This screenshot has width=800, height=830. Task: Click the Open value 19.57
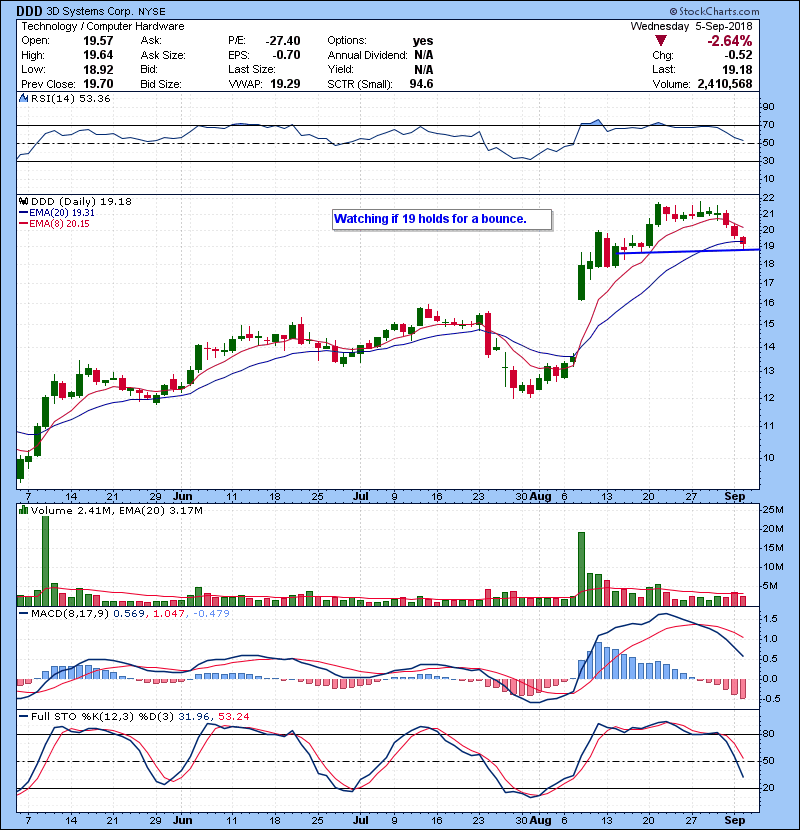click(x=98, y=41)
